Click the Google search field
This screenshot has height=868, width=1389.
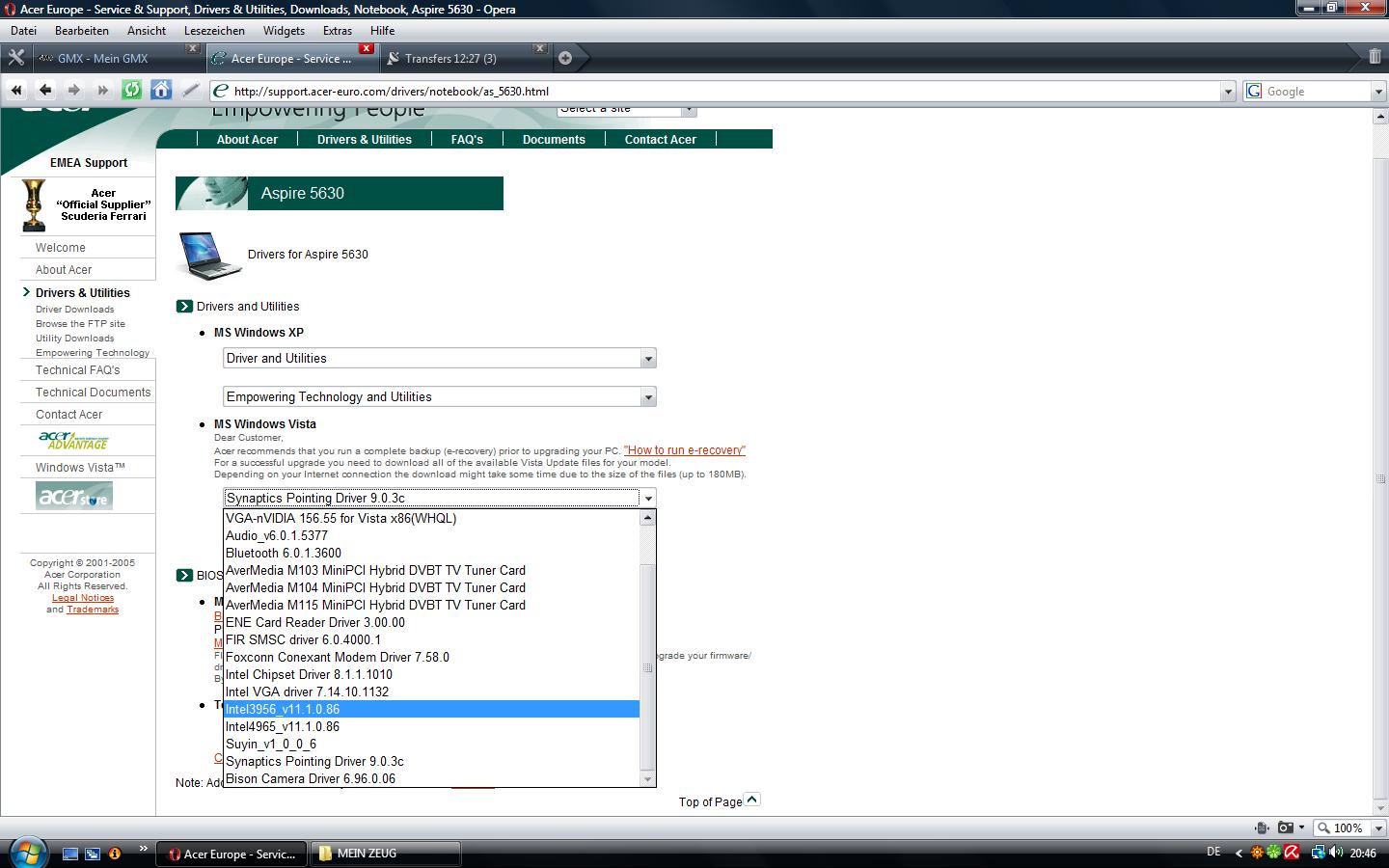(x=1317, y=91)
